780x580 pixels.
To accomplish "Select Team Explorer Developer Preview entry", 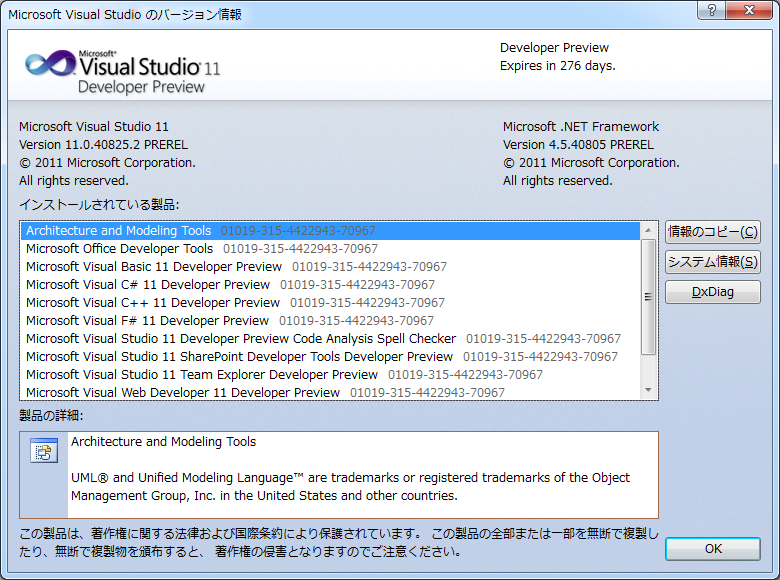I will pyautogui.click(x=202, y=375).
